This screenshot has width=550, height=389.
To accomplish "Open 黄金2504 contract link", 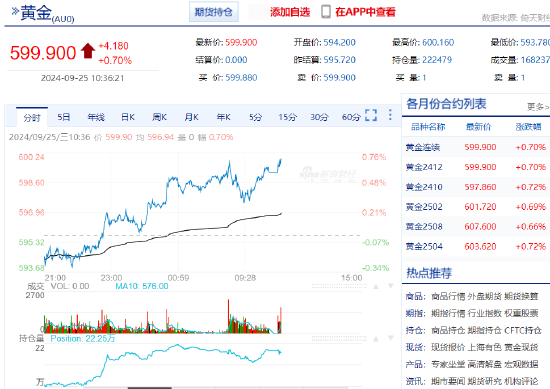I will [x=424, y=247].
